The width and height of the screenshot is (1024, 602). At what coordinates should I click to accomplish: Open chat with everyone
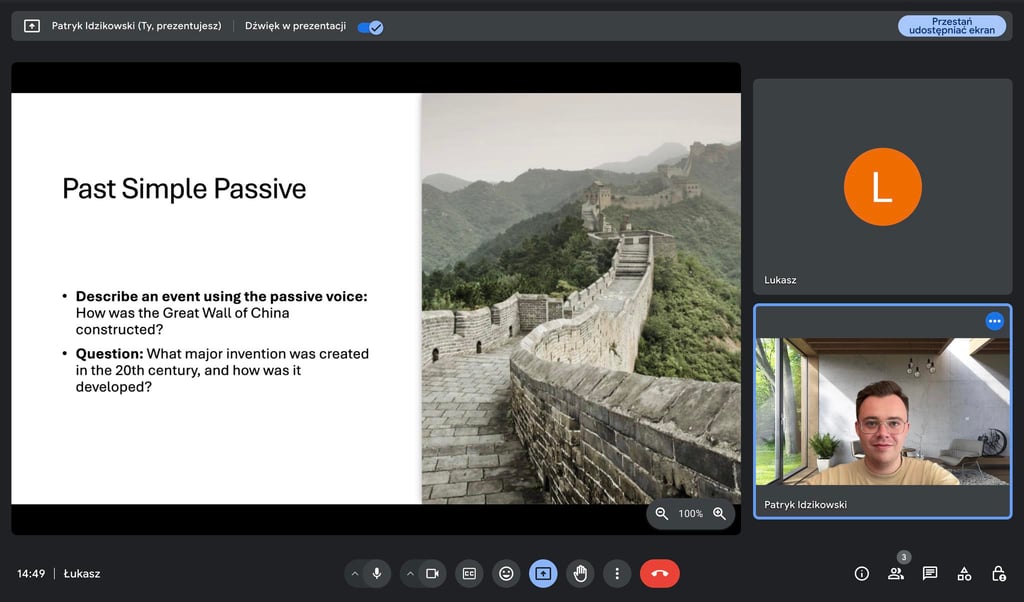click(930, 573)
